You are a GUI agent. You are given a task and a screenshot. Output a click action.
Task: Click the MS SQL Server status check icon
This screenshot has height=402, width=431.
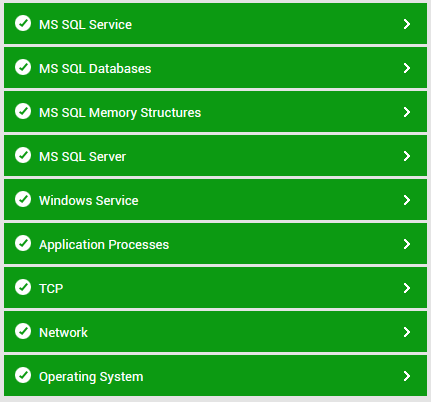point(23,155)
